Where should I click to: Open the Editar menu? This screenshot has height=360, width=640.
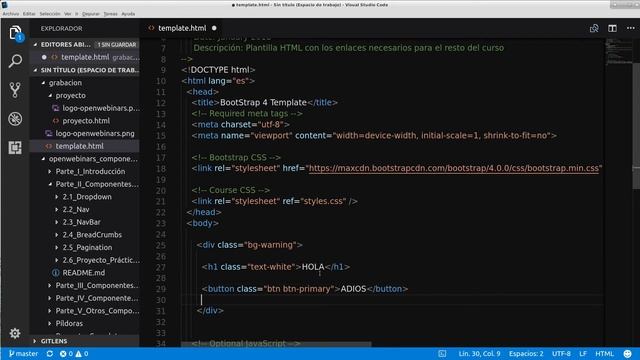click(29, 13)
